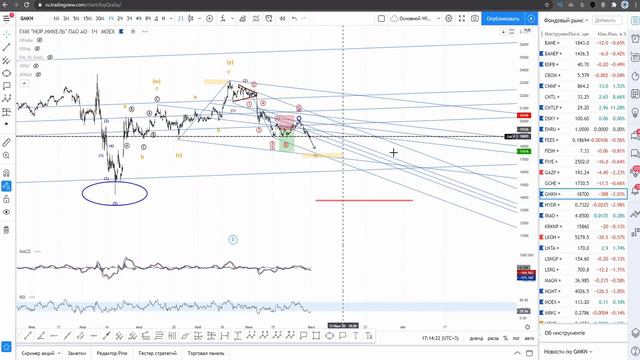Toggle the лог logarithmic scale
Image resolution: width=640 pixels, height=360 pixels.
[x=516, y=338]
